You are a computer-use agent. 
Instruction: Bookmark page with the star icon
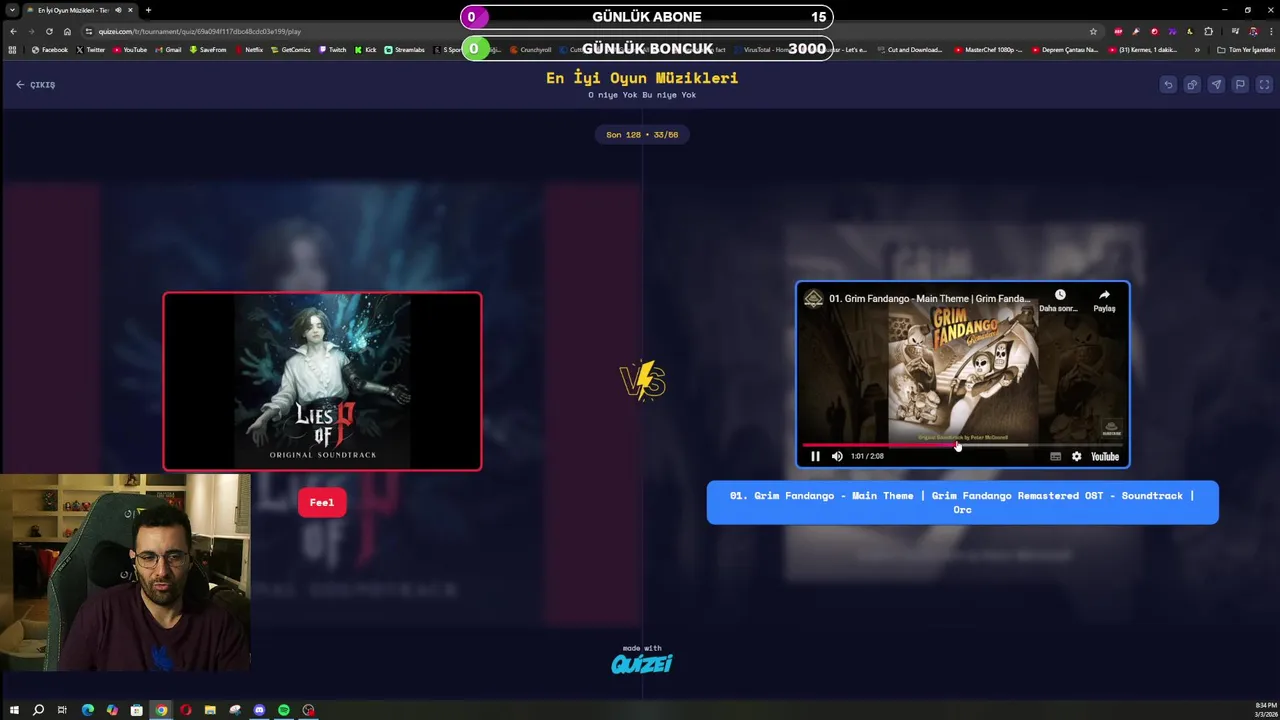(1093, 31)
